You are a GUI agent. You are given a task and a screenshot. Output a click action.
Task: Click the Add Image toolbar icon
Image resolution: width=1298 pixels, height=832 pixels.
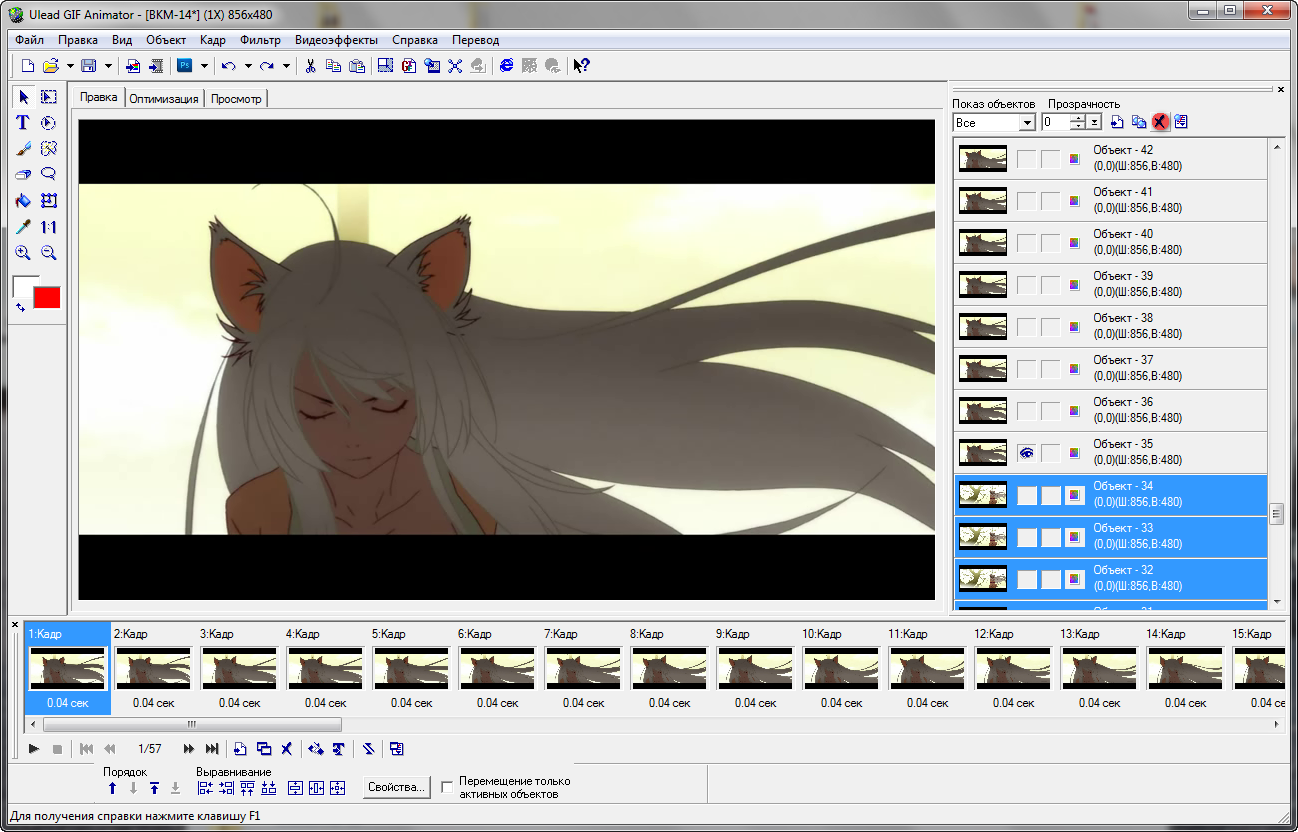[133, 66]
